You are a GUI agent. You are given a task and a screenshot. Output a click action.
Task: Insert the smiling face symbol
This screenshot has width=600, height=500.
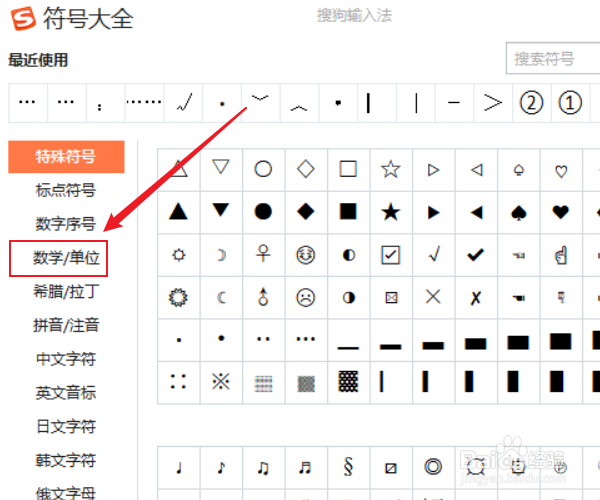[306, 255]
